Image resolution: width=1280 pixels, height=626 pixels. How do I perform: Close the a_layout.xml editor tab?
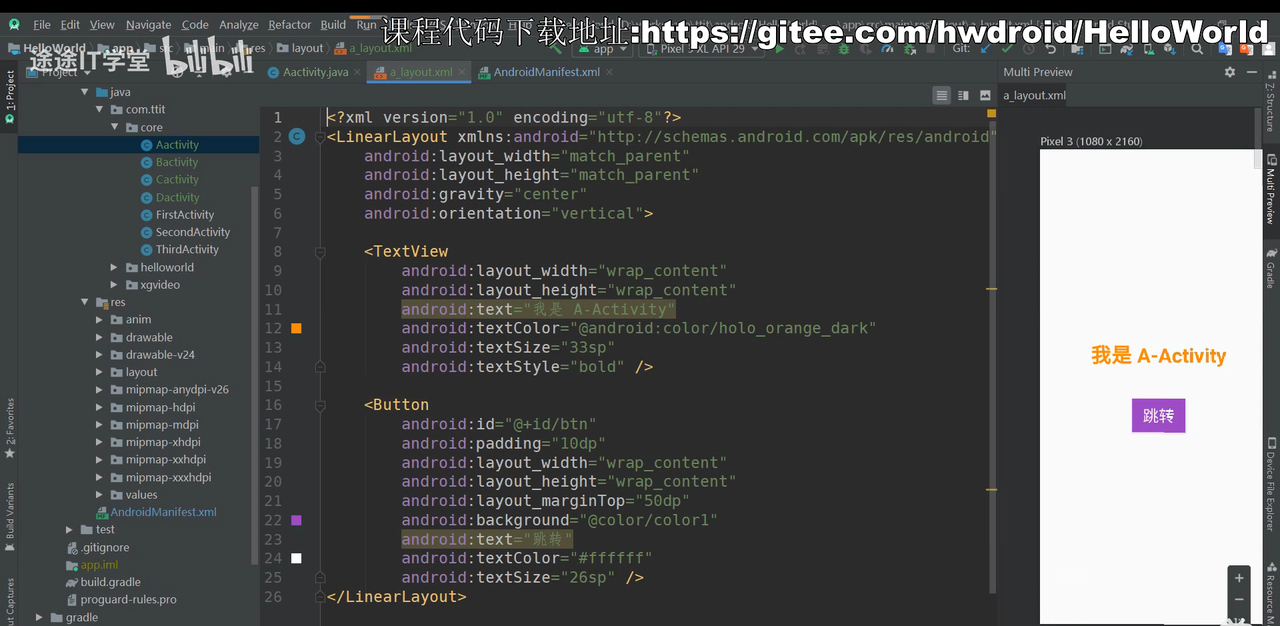click(462, 72)
